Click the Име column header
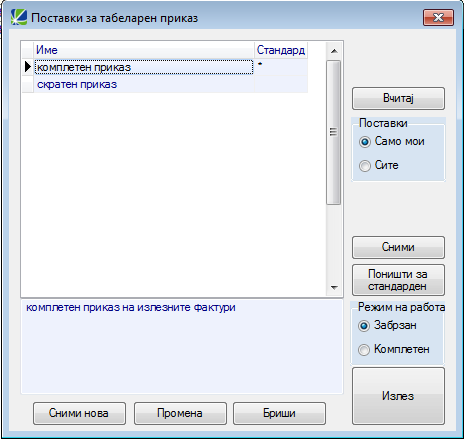The width and height of the screenshot is (464, 439). coord(144,50)
